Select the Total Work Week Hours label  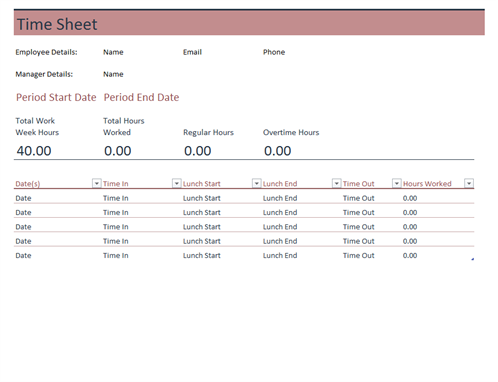tap(37, 127)
